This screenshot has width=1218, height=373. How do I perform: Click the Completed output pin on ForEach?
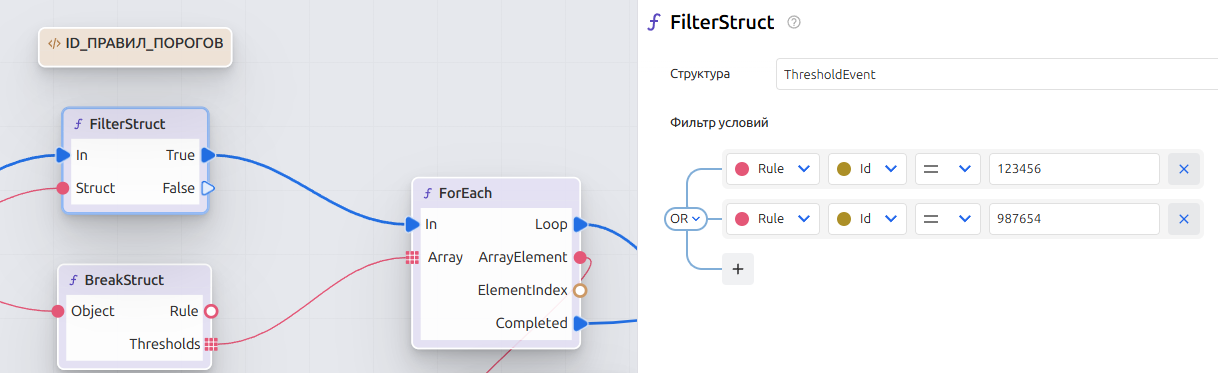tap(580, 323)
